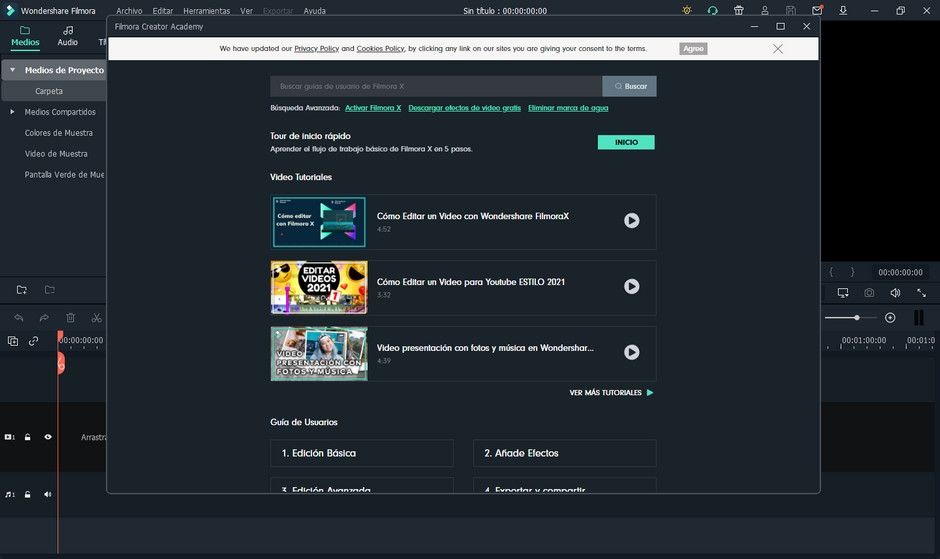Expand the Medios Compartidos folder
Screen dimensions: 940x559
(x=13, y=112)
